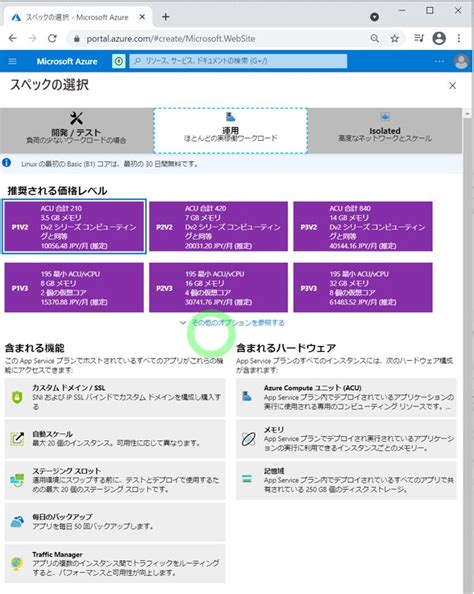
Task: Select the P3V2 pricing tier
Action: point(363,226)
